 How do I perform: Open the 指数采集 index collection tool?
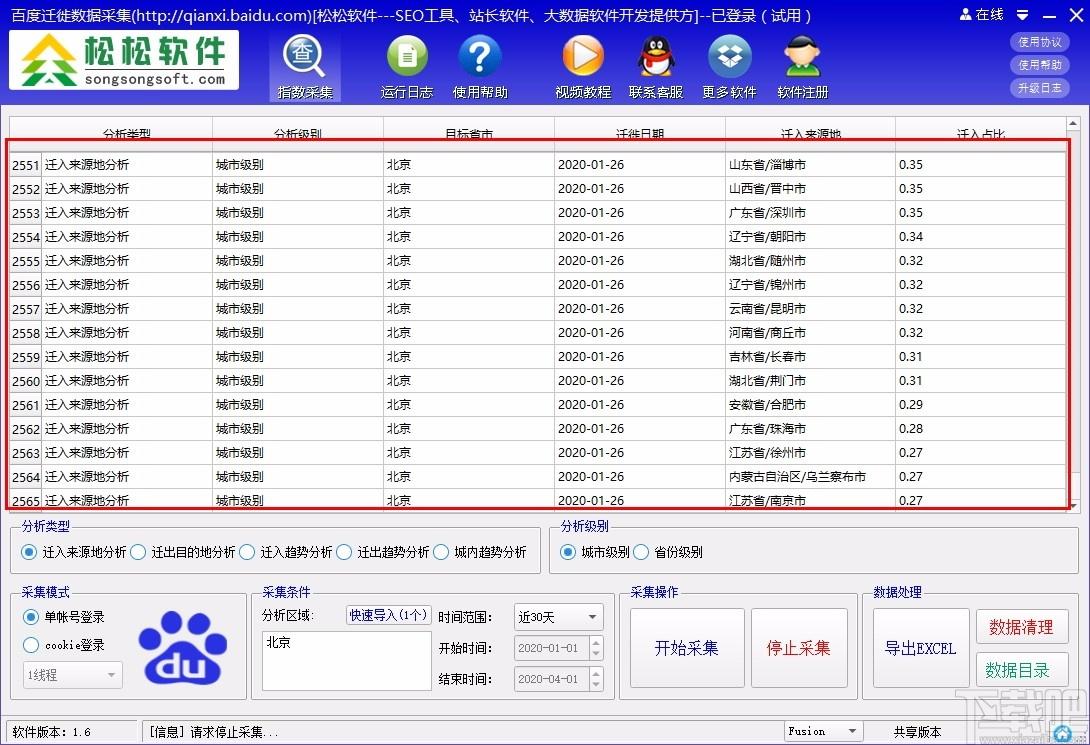click(304, 67)
